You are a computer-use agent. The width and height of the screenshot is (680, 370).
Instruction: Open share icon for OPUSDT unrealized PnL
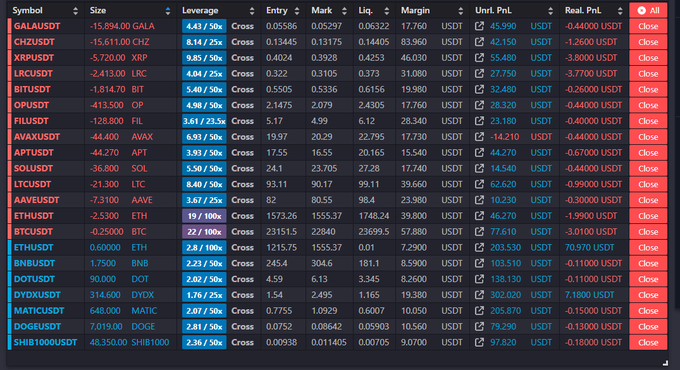tap(479, 105)
